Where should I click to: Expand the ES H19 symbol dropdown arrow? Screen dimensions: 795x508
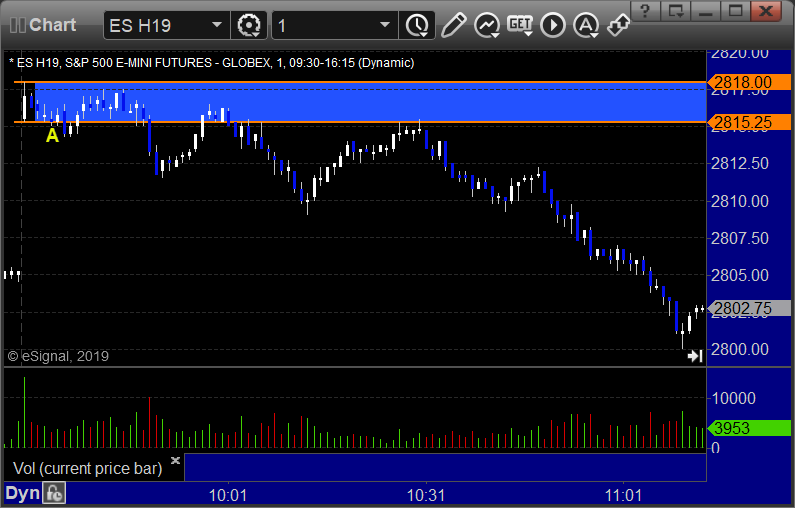point(217,25)
